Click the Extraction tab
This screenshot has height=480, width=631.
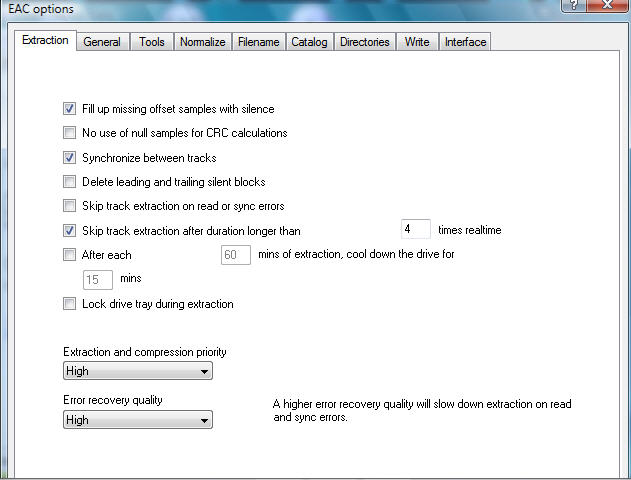pos(45,40)
